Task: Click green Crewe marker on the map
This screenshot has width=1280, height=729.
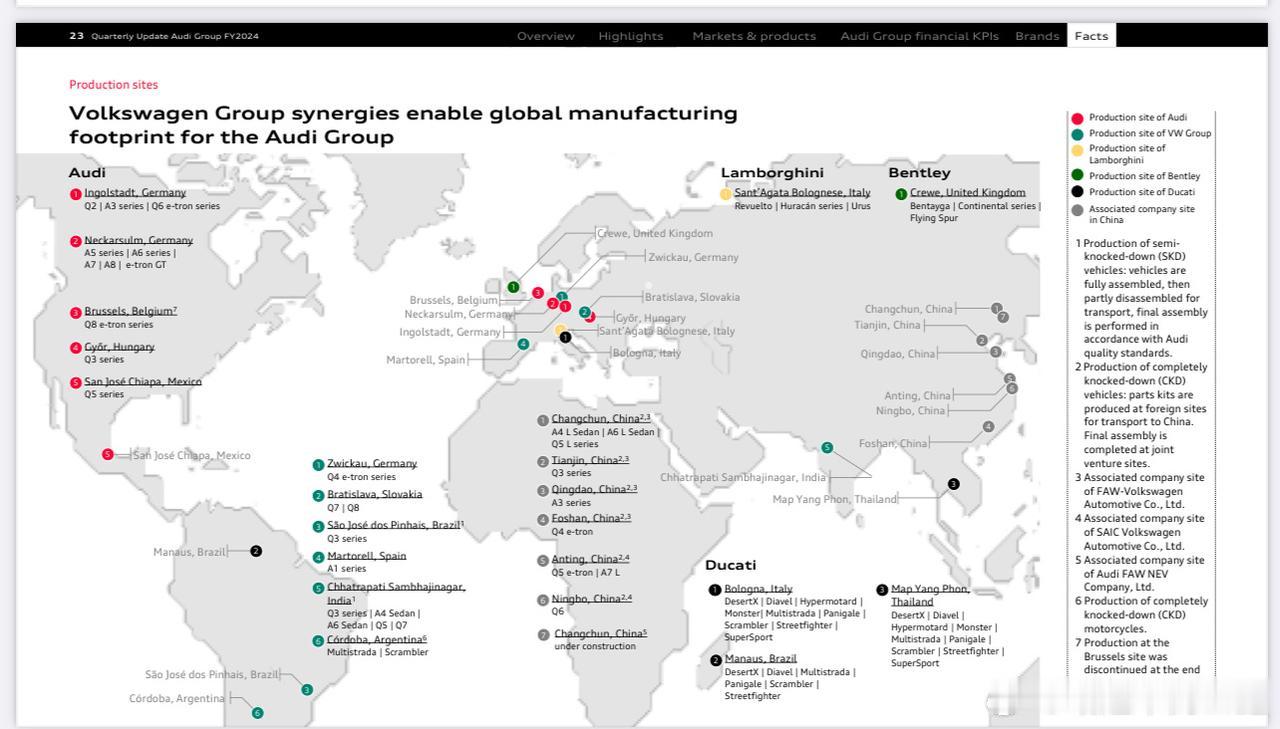Action: pyautogui.click(x=513, y=287)
